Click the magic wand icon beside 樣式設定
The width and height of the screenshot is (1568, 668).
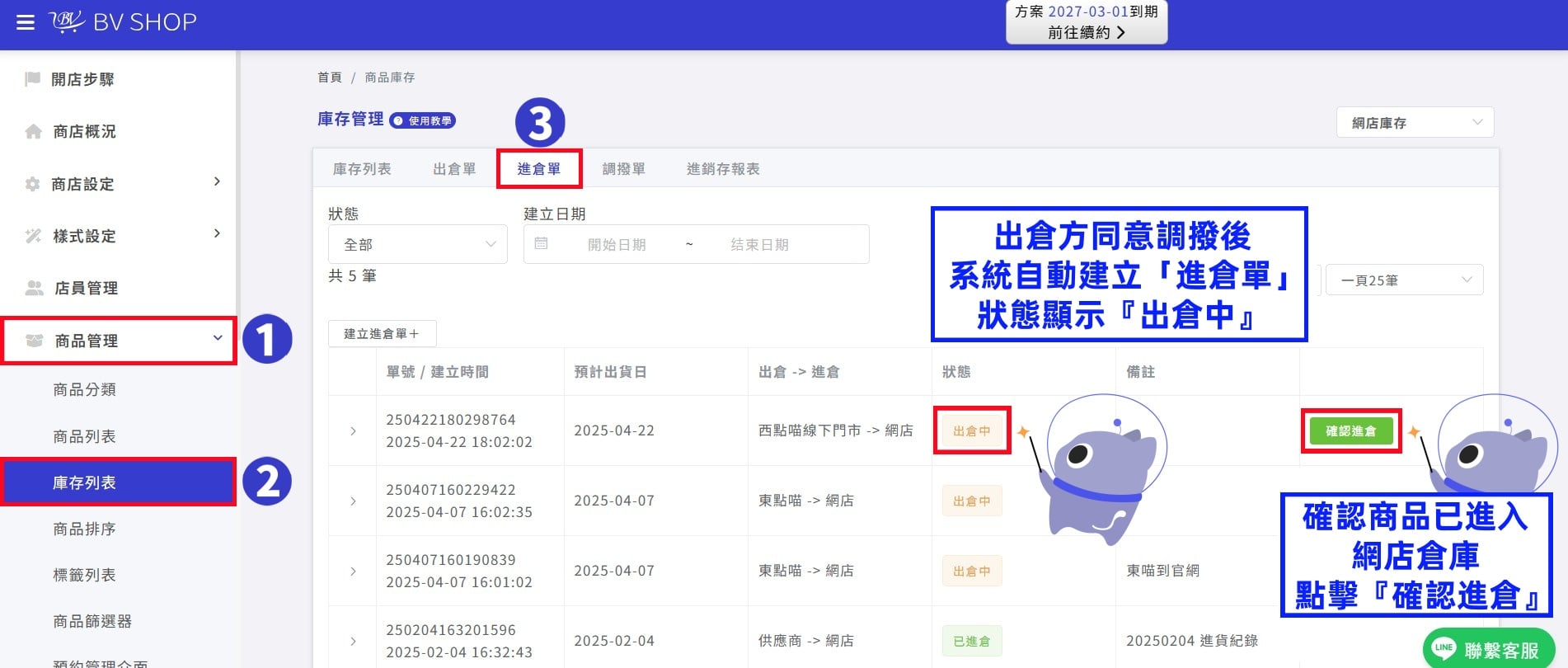(33, 236)
